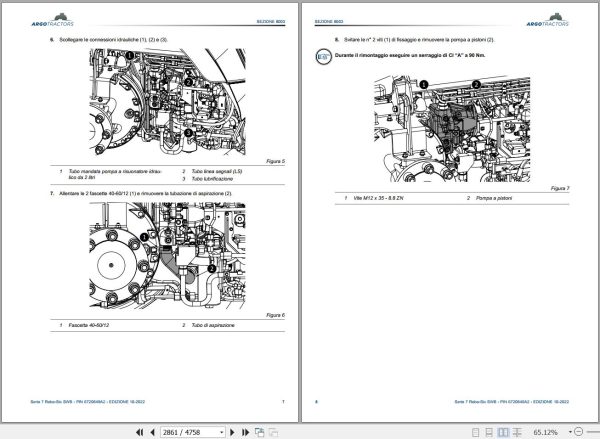The height and width of the screenshot is (439, 600).
Task: Click Figura 6 suction pipe diagram
Action: click(168, 255)
